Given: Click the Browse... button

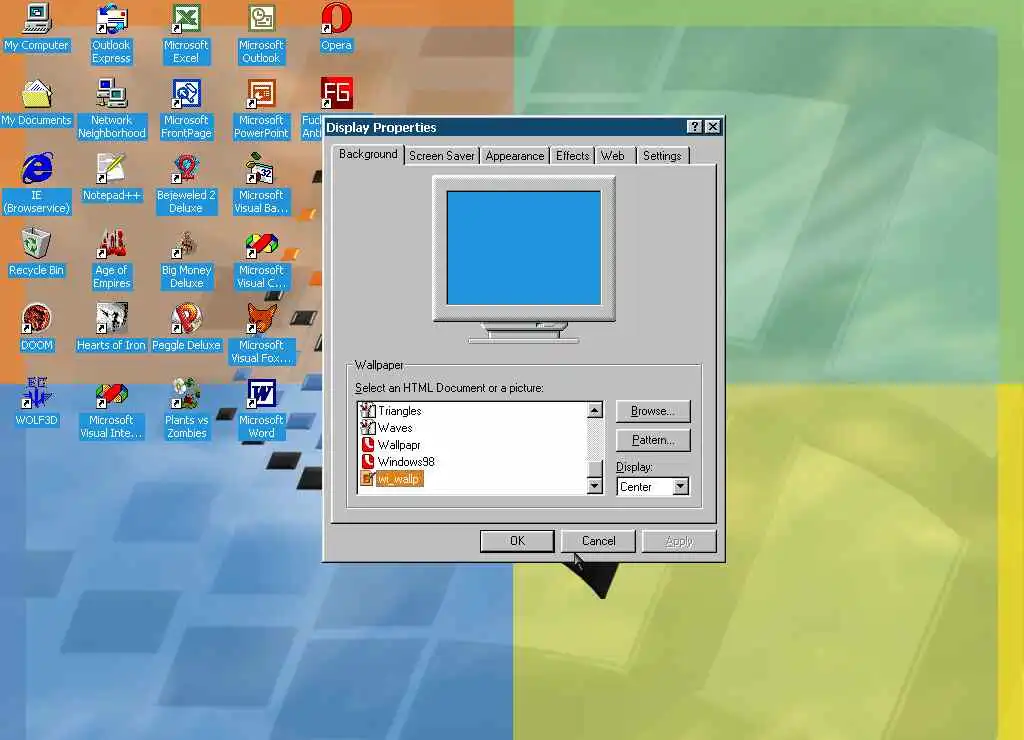Looking at the screenshot, I should pos(652,411).
